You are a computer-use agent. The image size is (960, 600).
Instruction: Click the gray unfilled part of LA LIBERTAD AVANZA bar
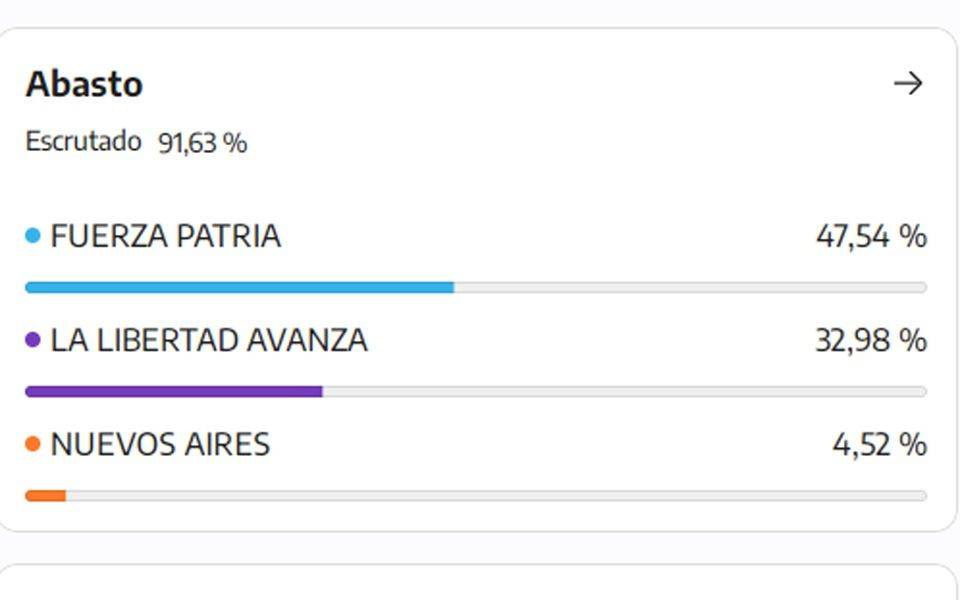pos(625,392)
